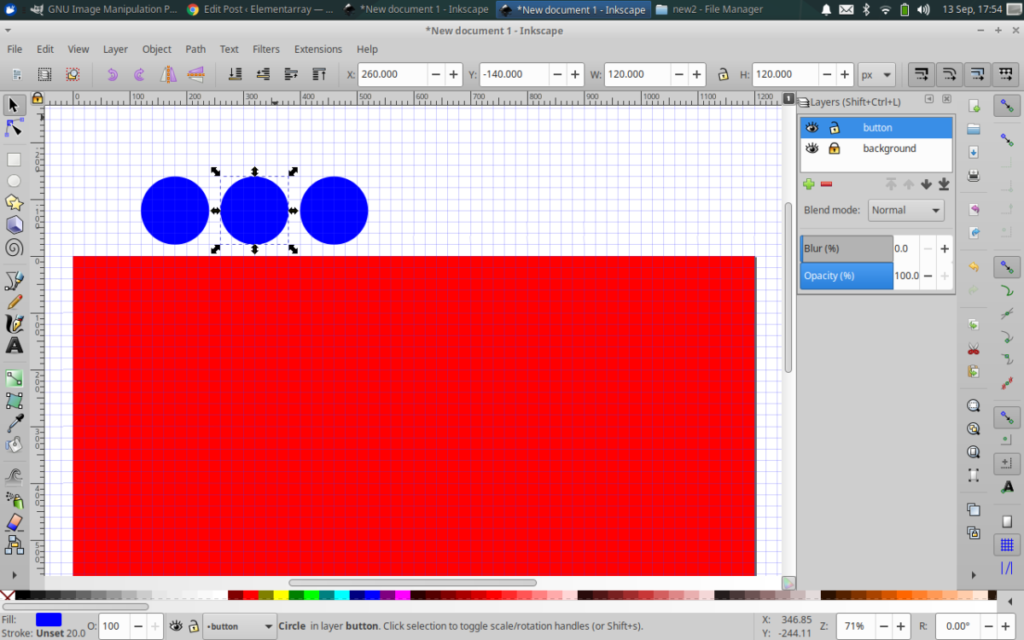Open the Path menu
The image size is (1024, 640).
pos(195,48)
